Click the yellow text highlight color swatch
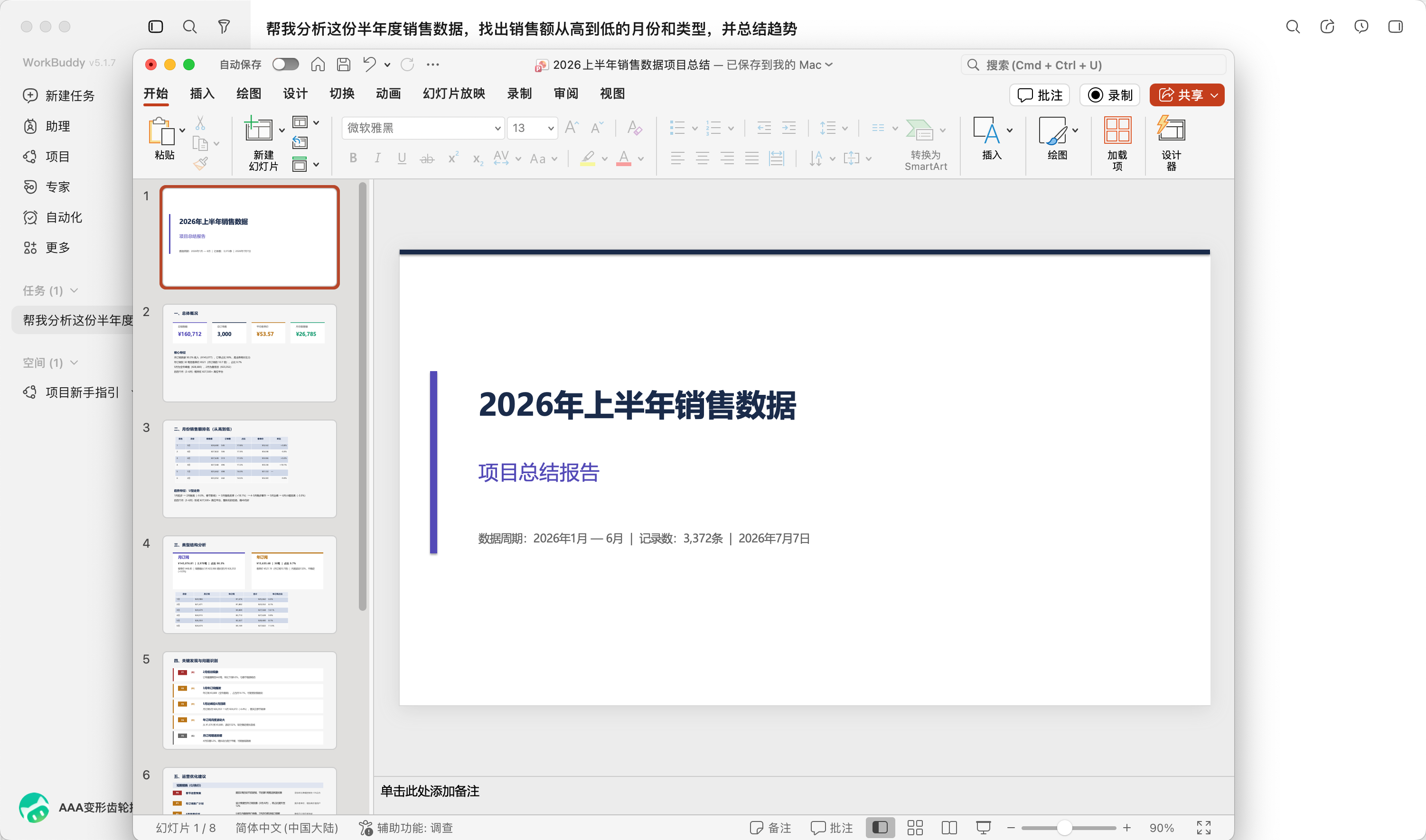1426x840 pixels. pyautogui.click(x=588, y=158)
